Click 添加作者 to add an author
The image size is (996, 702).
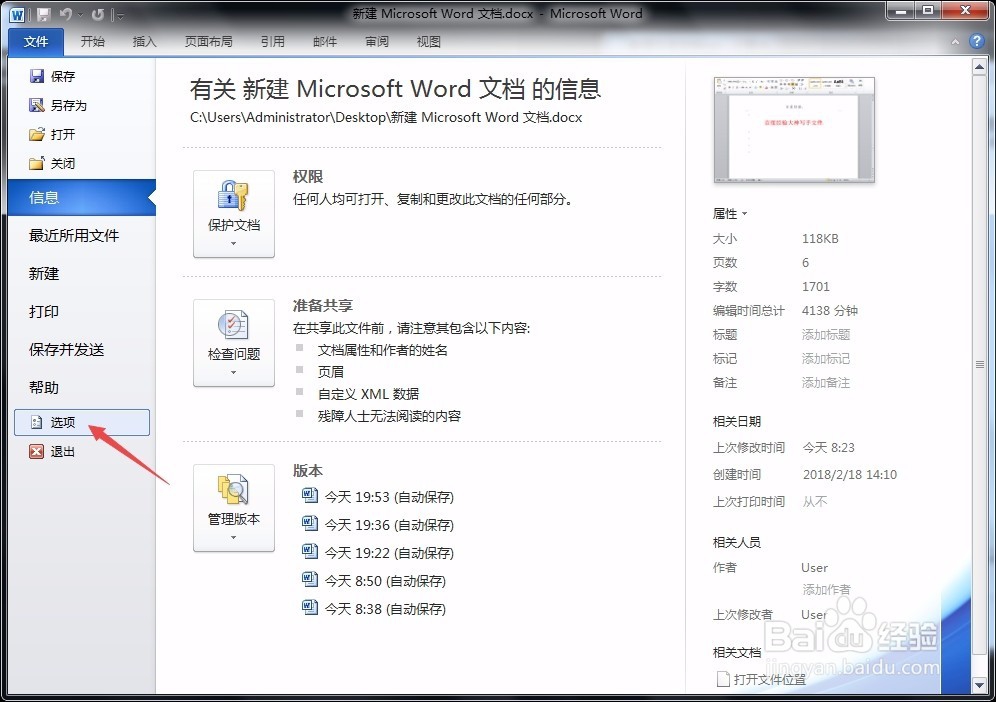click(x=826, y=590)
